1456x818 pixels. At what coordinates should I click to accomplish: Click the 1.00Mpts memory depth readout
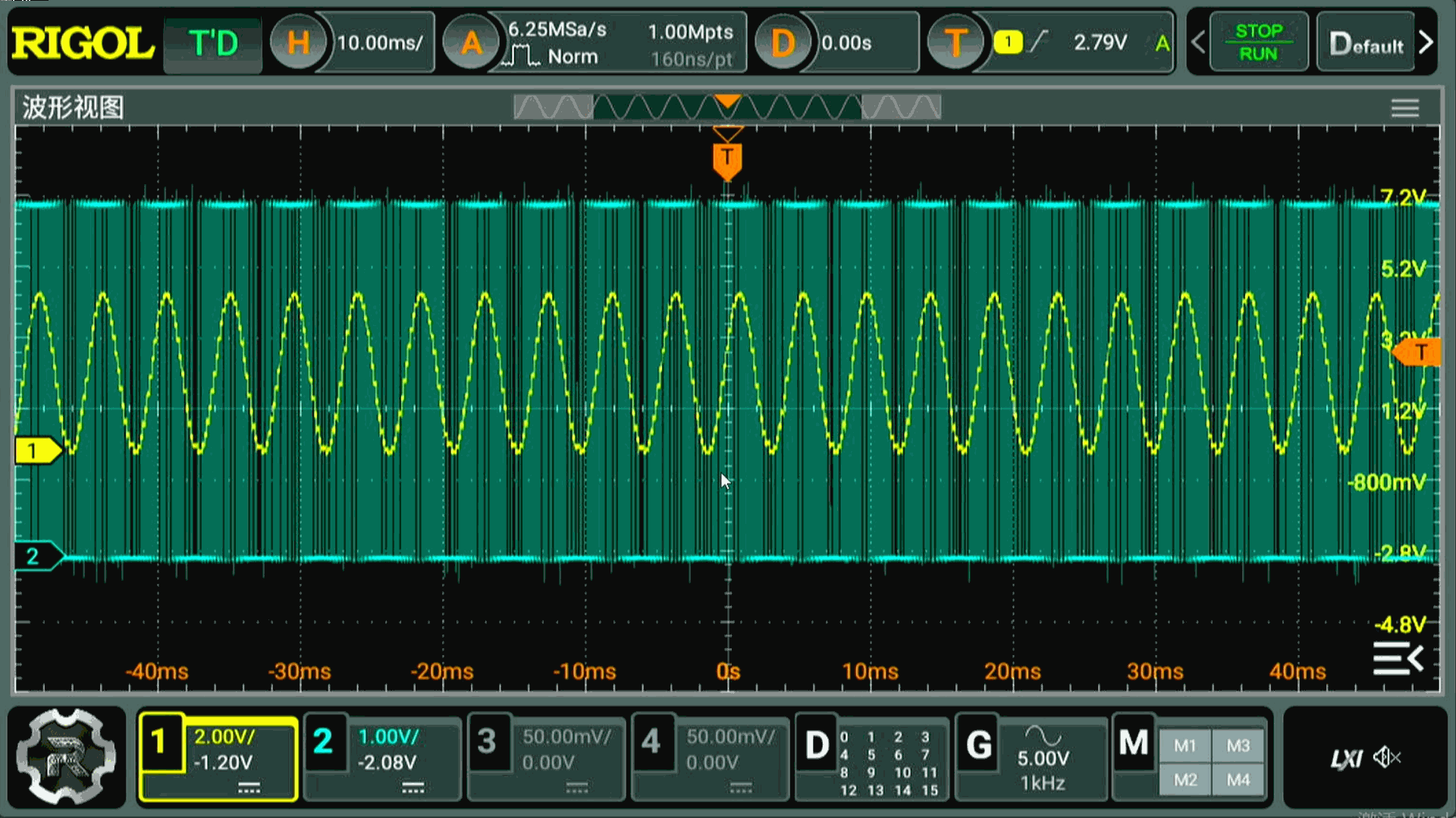(x=690, y=31)
